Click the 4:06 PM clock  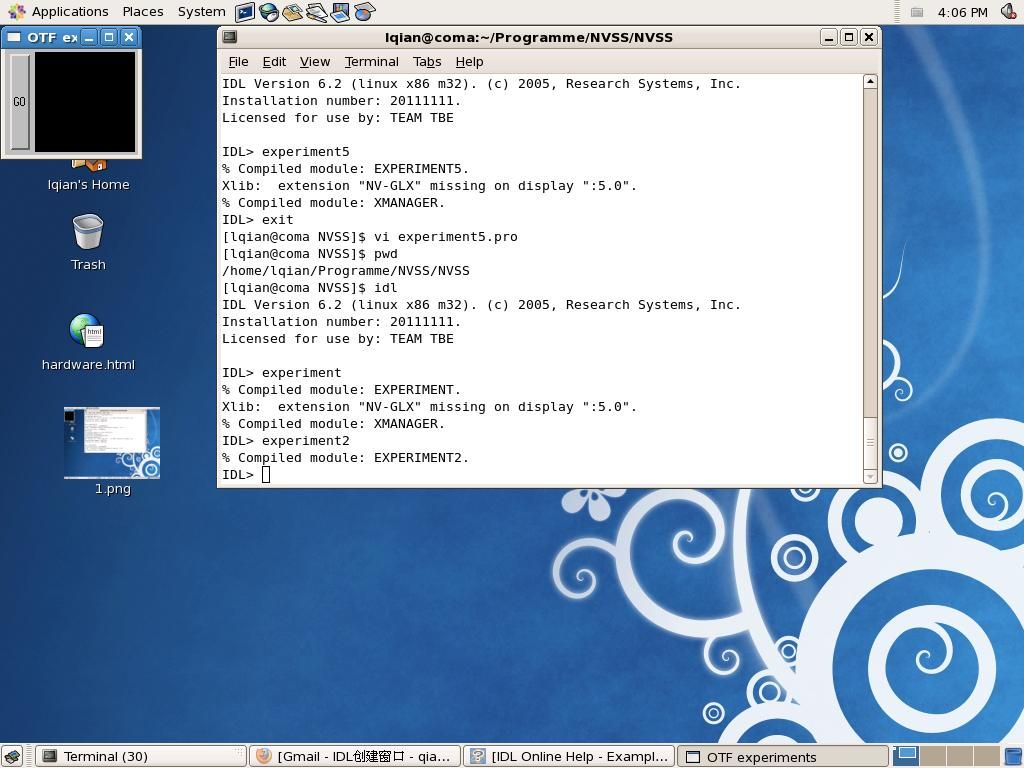click(x=963, y=12)
